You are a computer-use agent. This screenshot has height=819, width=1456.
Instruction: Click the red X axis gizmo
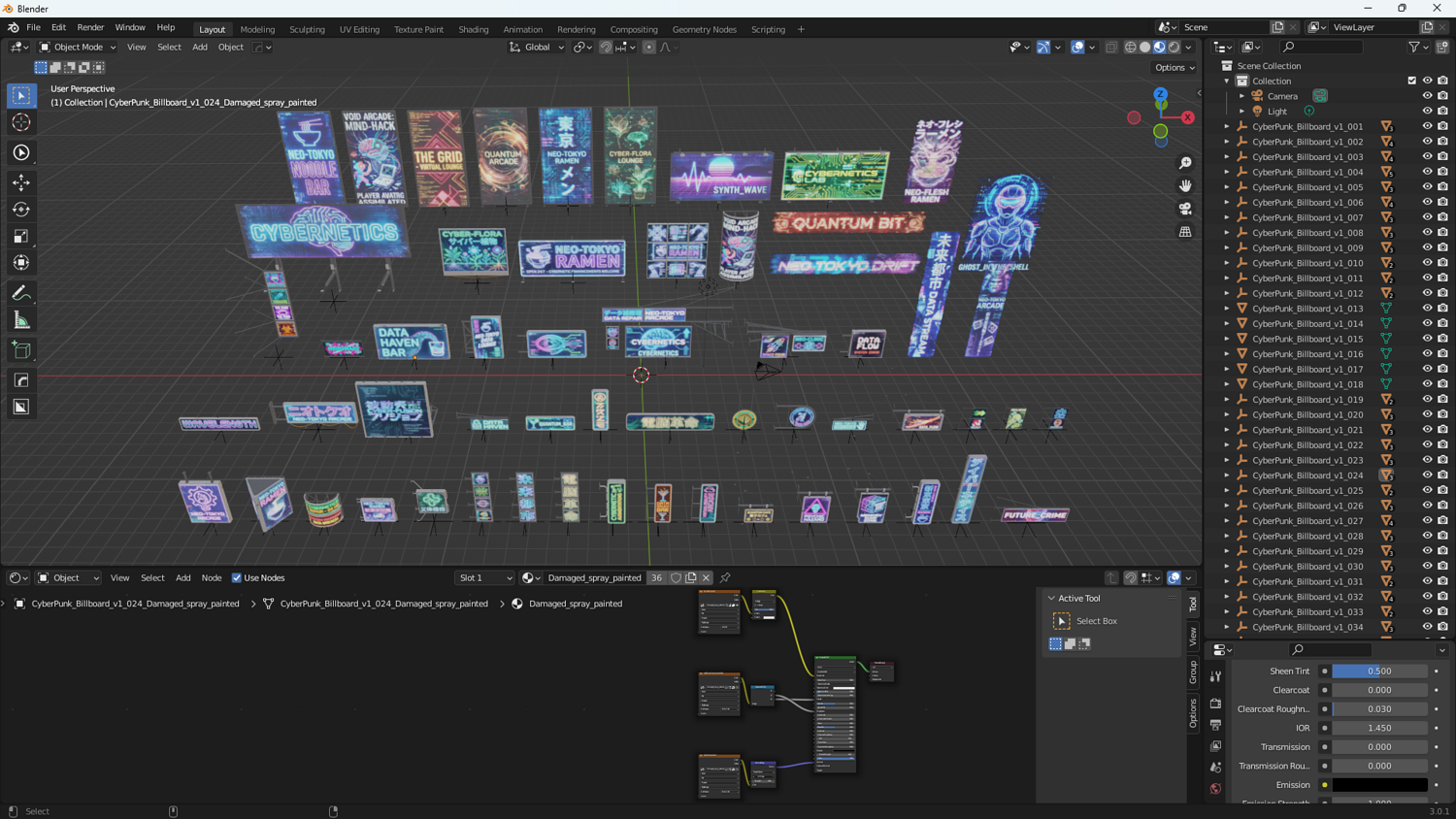[x=1188, y=117]
